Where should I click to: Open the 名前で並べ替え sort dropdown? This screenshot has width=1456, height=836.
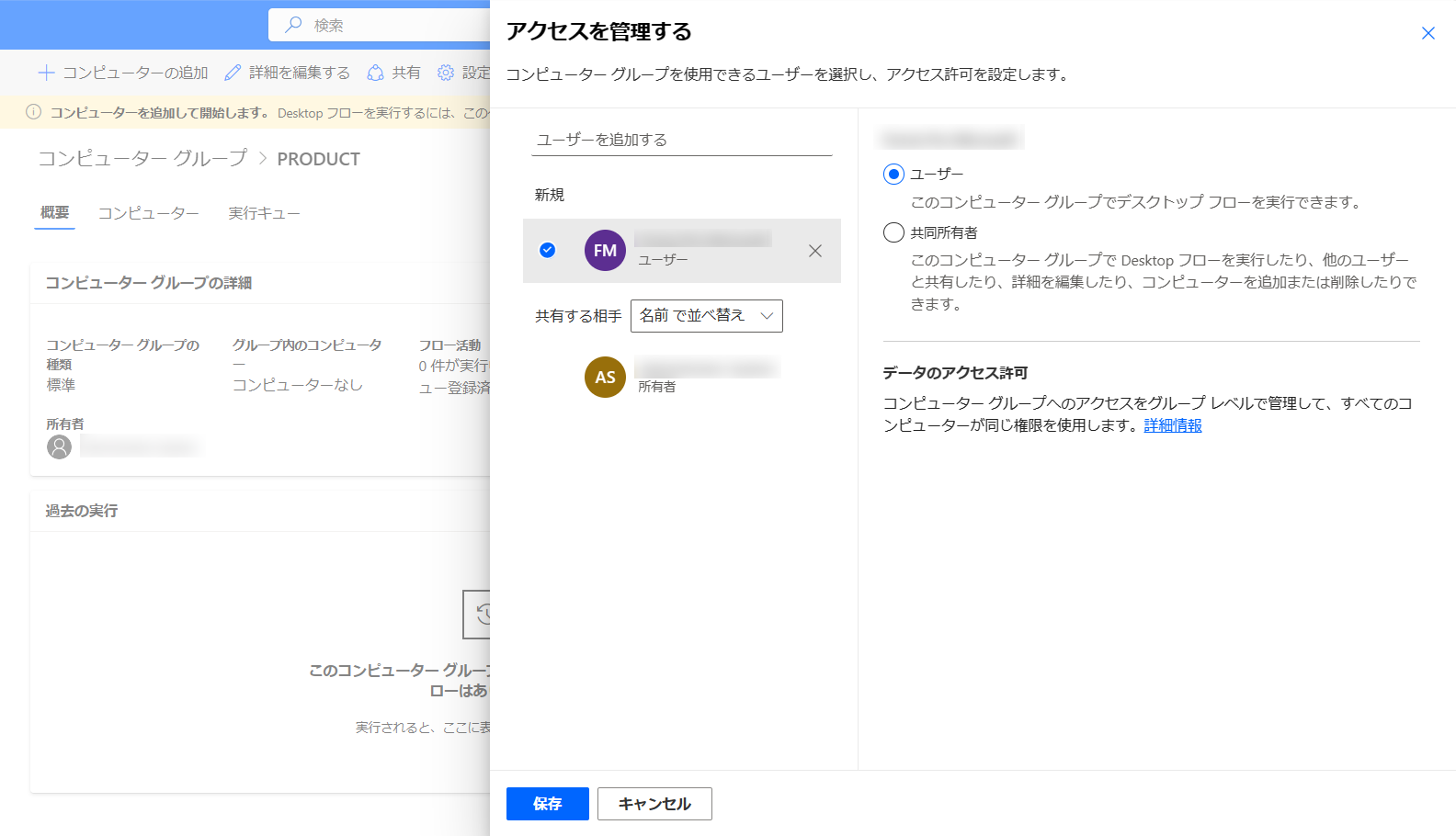[x=707, y=316]
